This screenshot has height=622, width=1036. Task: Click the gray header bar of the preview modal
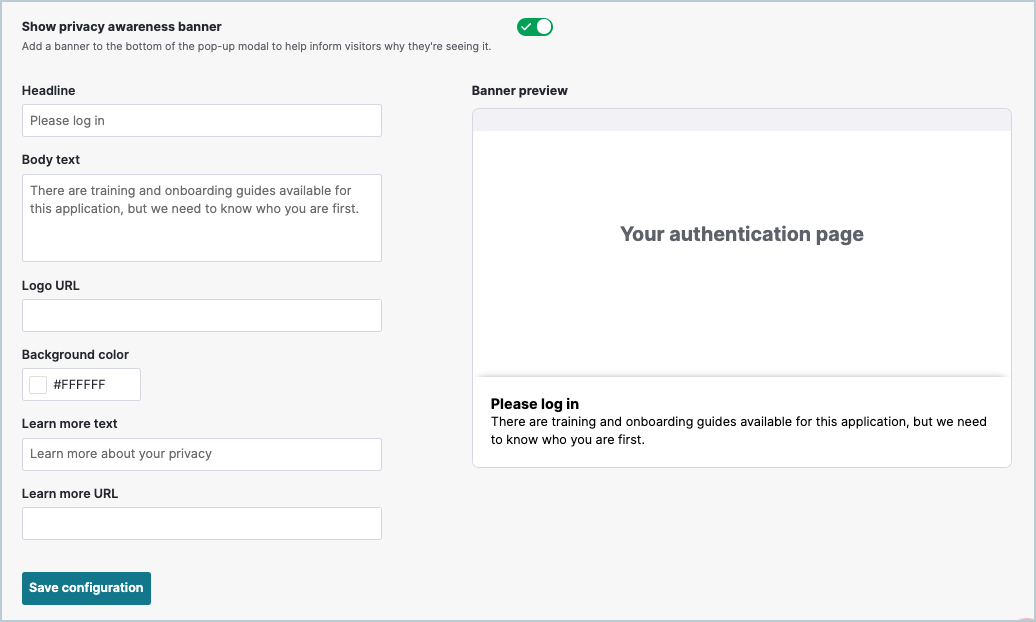coord(741,120)
